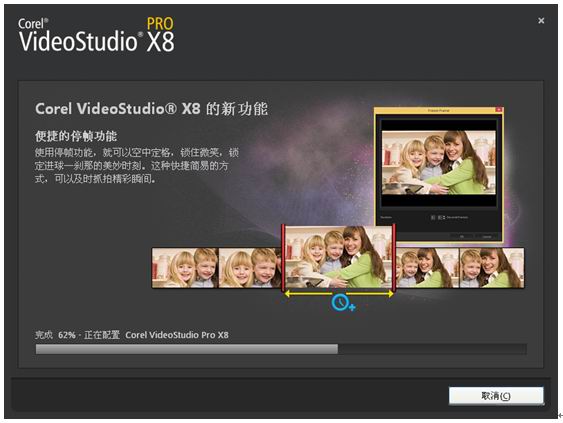563x423 pixels.
Task: Click the large highlighted center filmstrip frame
Action: (x=339, y=257)
